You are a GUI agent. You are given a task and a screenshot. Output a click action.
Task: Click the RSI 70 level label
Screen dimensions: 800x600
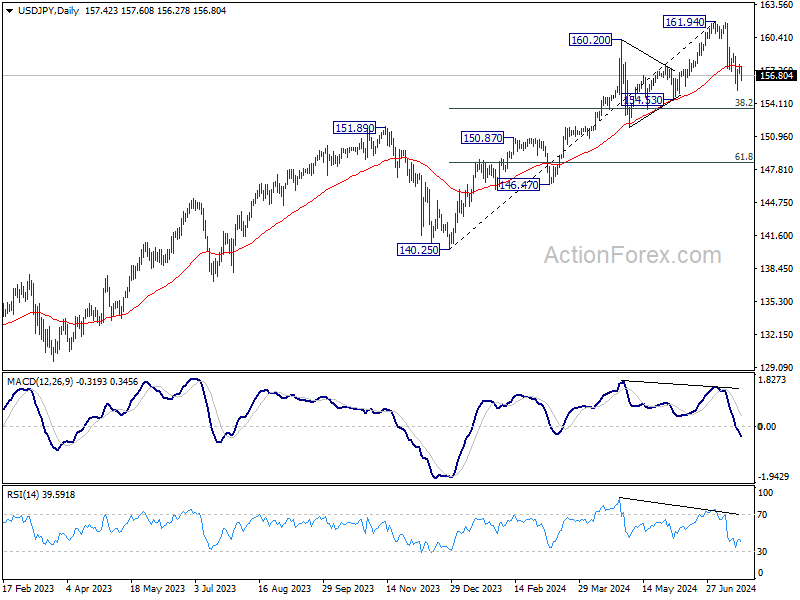point(762,515)
